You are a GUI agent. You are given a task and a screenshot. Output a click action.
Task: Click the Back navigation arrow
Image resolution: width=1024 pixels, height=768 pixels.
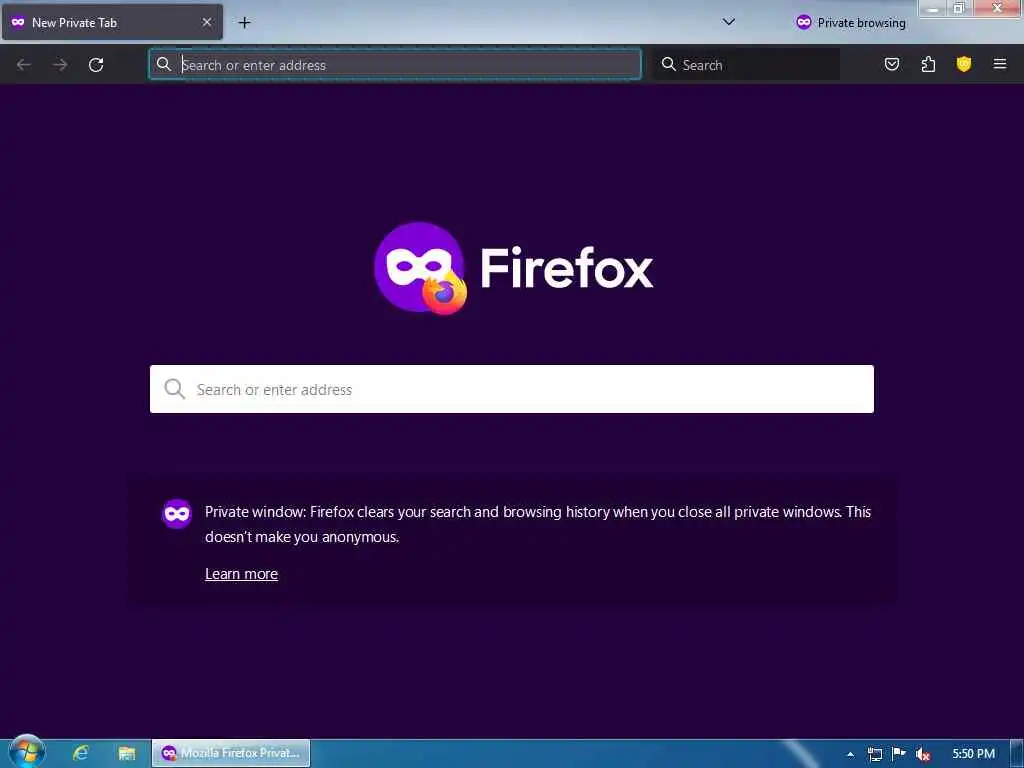coord(24,65)
